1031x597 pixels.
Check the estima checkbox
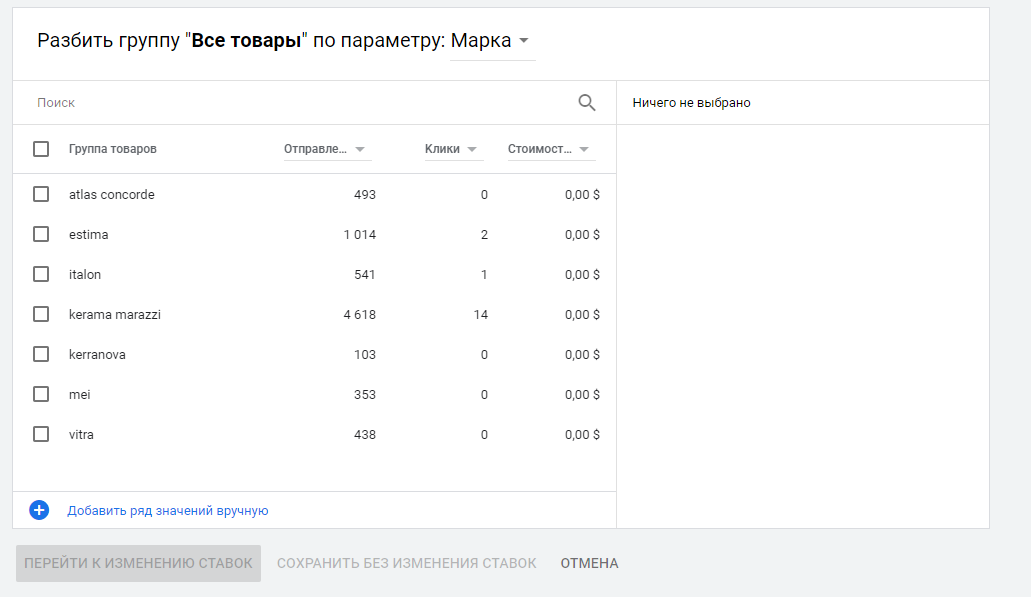[x=41, y=234]
